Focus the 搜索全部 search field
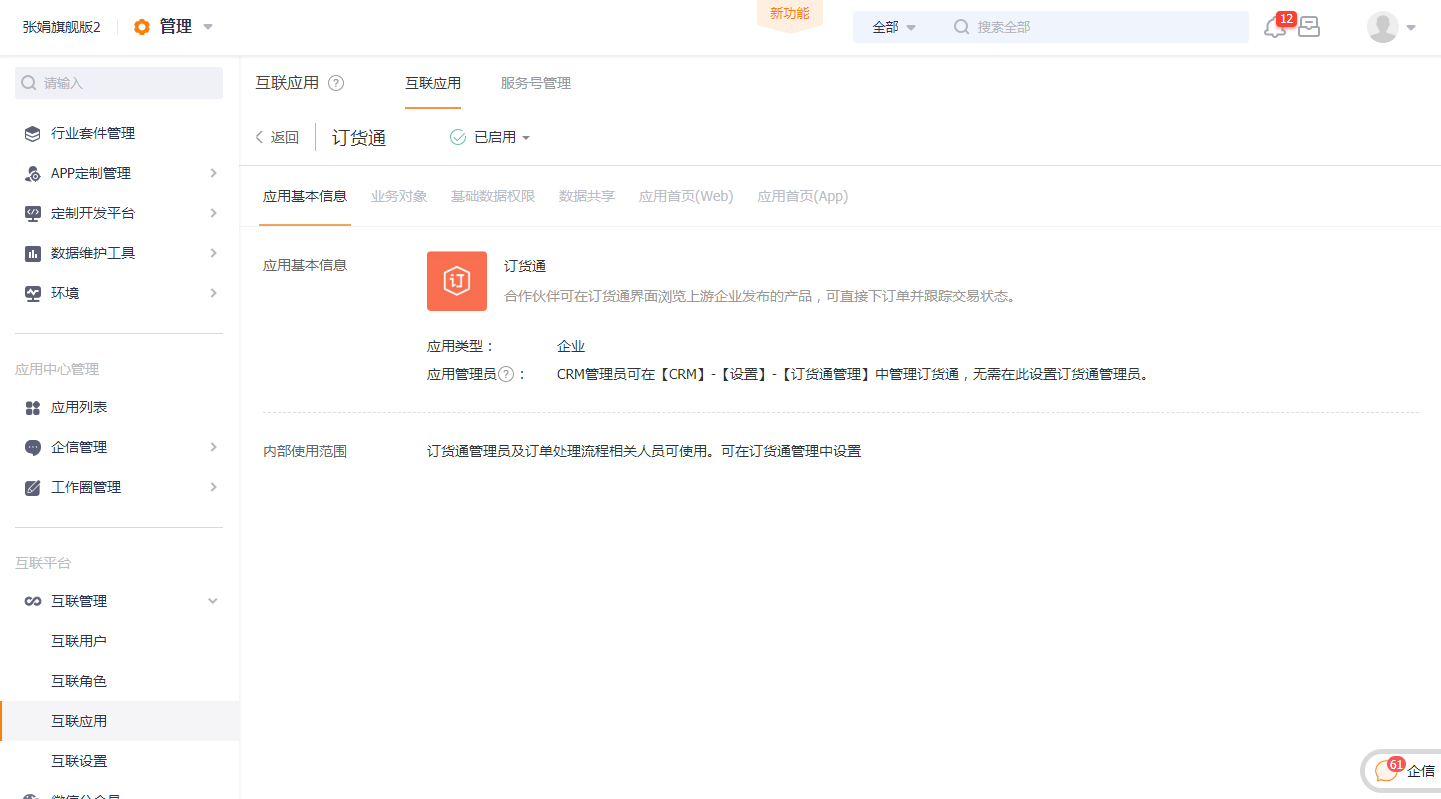 pyautogui.click(x=1097, y=27)
